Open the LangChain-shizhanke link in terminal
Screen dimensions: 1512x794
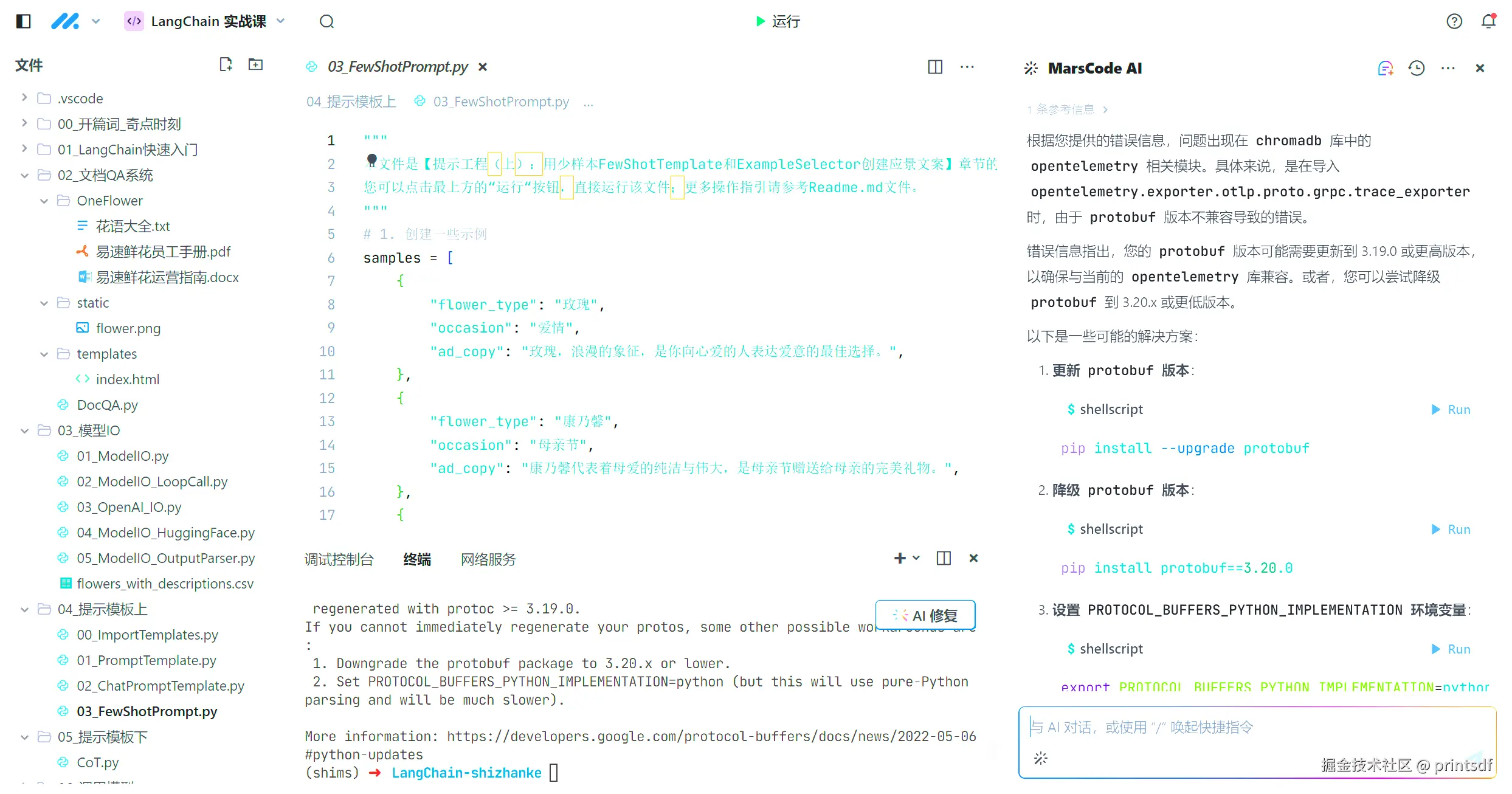click(x=466, y=773)
